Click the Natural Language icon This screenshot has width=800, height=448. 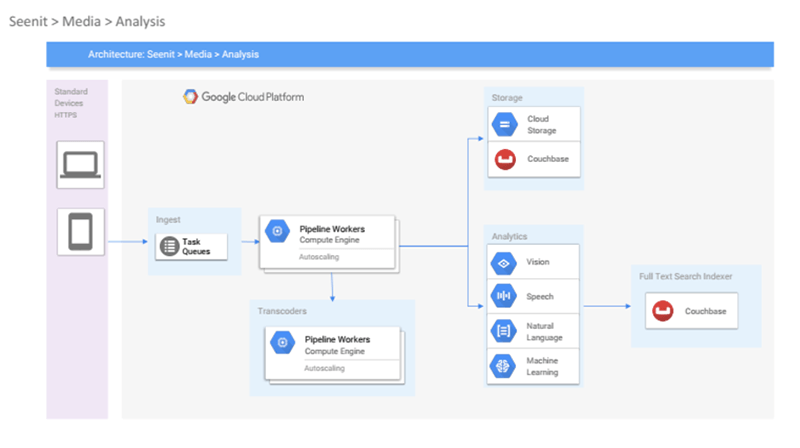click(504, 331)
